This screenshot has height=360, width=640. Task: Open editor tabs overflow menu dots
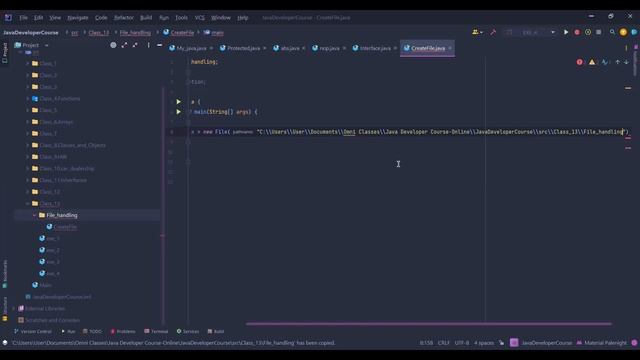click(x=626, y=48)
